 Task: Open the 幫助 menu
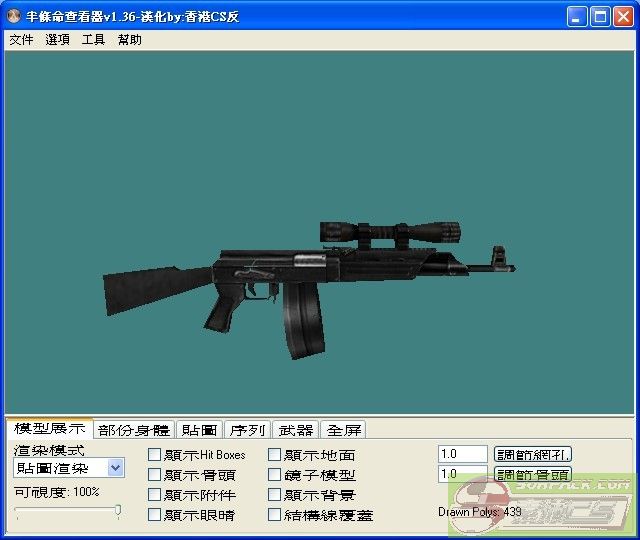[129, 40]
